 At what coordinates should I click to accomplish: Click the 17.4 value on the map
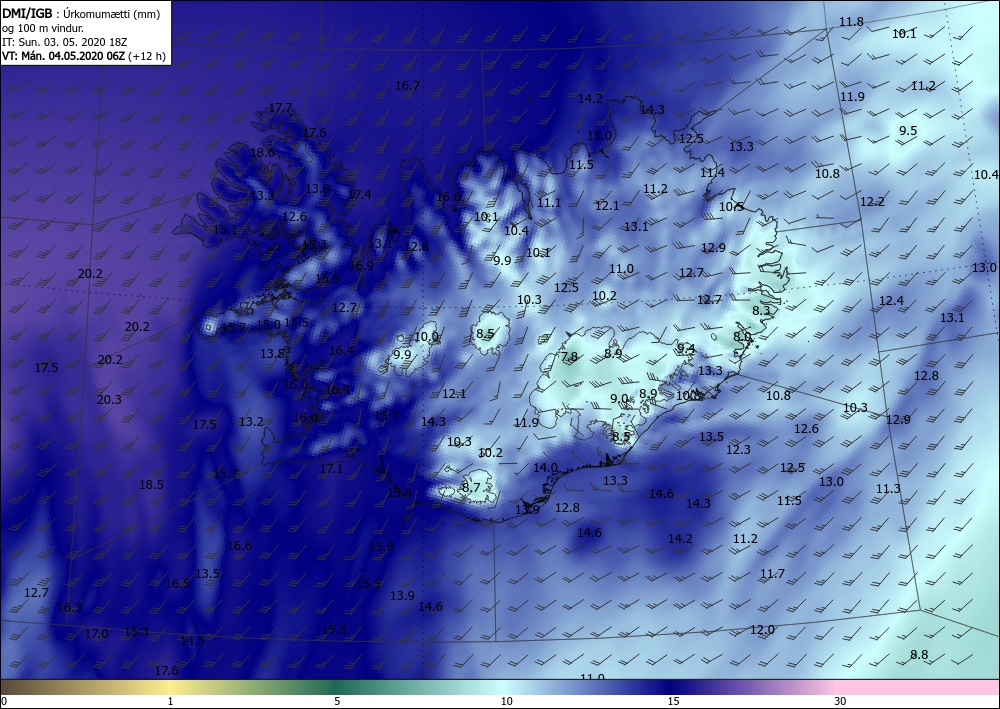[359, 194]
